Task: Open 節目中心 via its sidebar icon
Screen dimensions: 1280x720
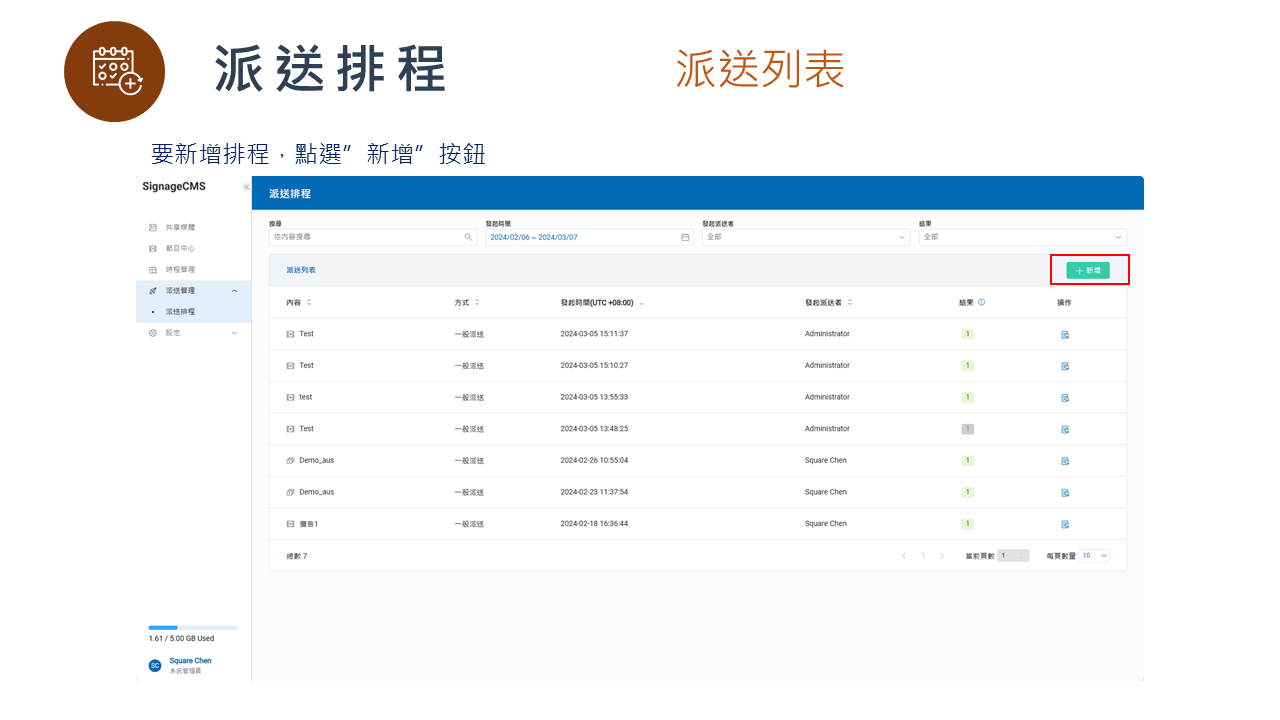Action: (x=152, y=248)
